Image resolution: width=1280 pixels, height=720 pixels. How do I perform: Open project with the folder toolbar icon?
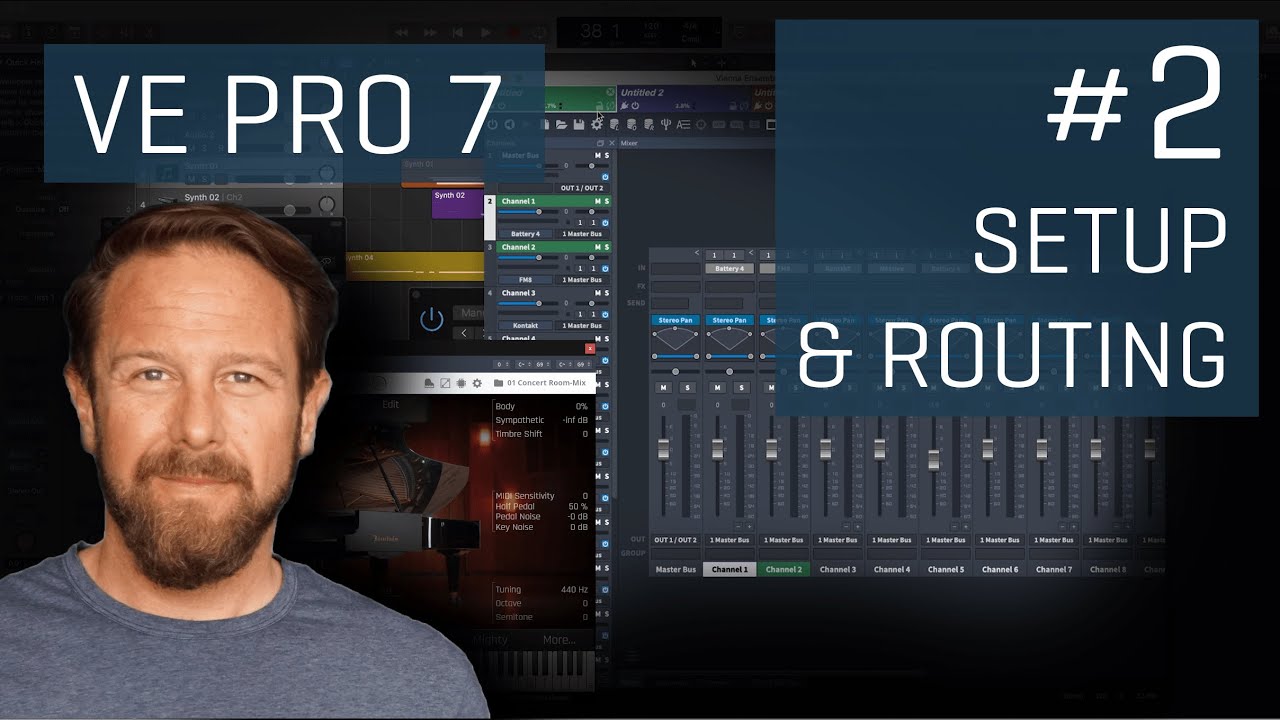[561, 124]
